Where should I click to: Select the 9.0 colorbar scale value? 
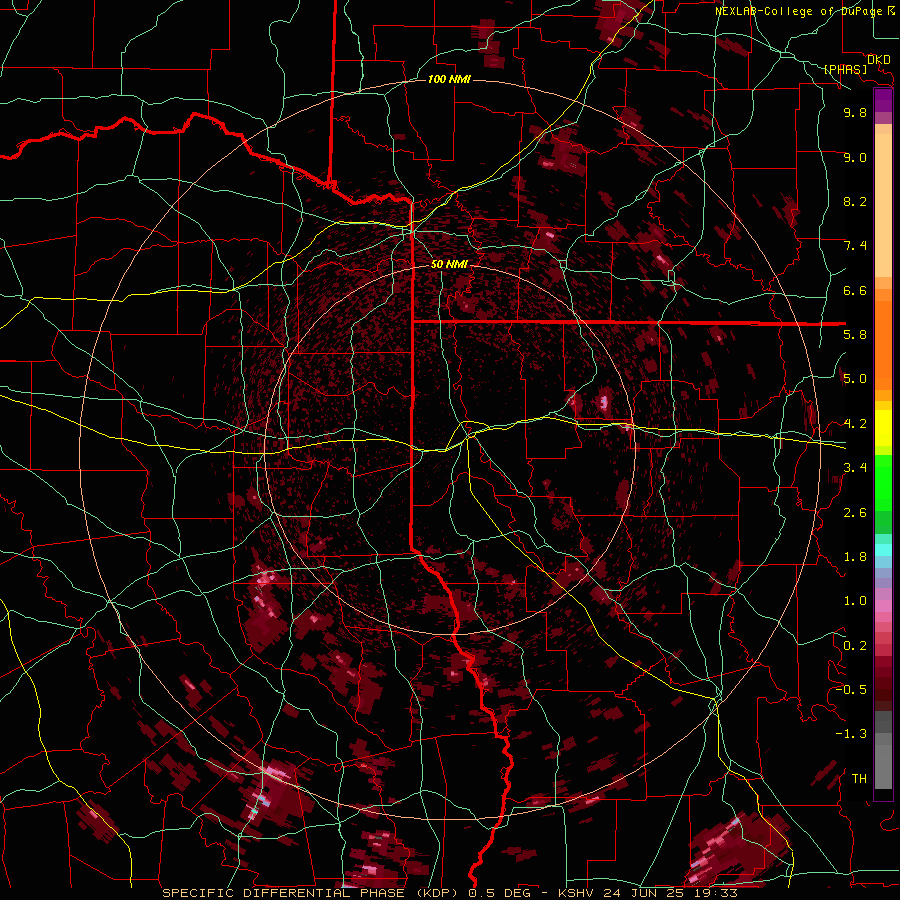click(855, 157)
